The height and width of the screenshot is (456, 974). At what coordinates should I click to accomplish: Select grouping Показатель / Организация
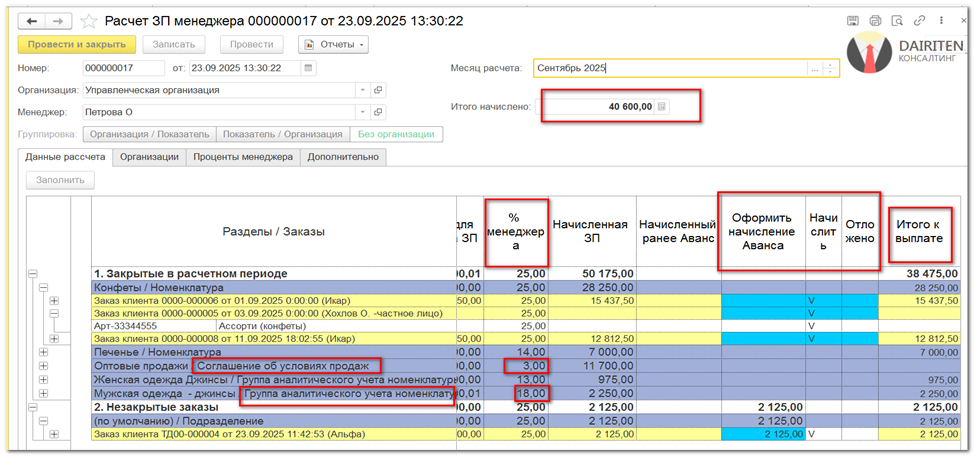pos(283,134)
